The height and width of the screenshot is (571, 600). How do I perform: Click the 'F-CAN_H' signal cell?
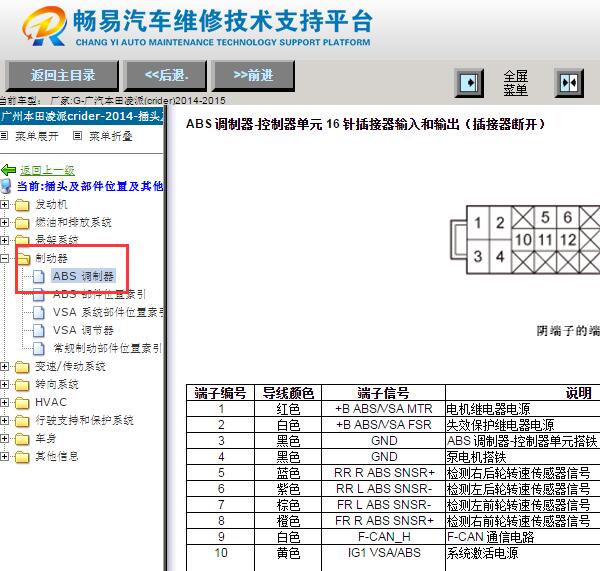click(383, 537)
